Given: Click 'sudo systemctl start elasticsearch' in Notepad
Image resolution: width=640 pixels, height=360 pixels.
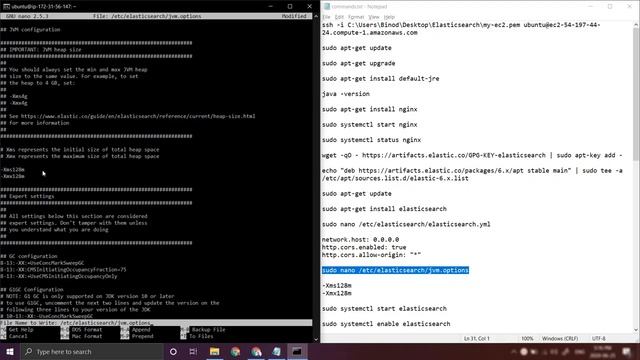Looking at the screenshot, I should point(384,309).
